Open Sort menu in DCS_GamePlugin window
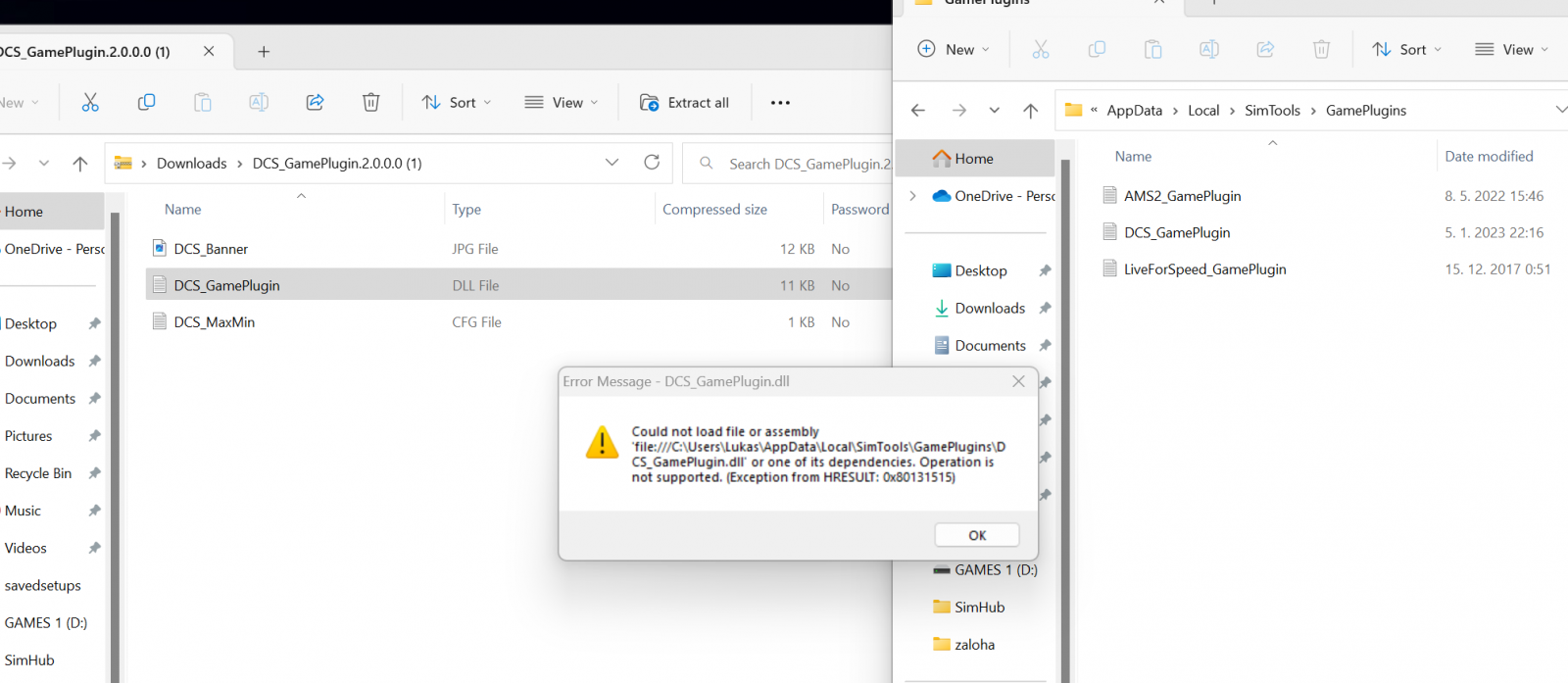This screenshot has height=683, width=1568. click(457, 102)
